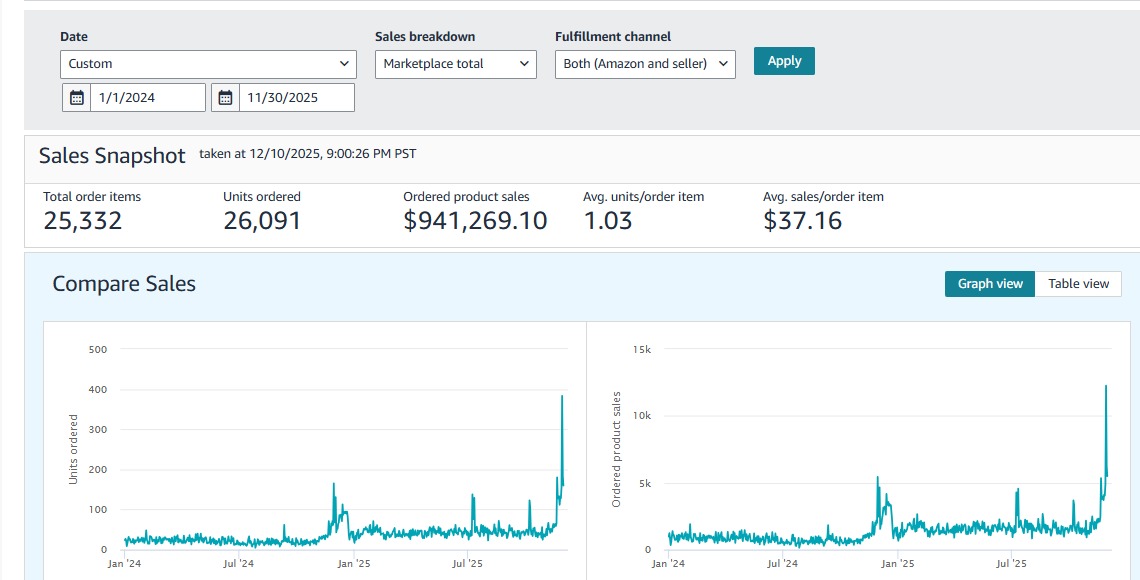Click the highest spike in Units ordered chart
Image resolution: width=1140 pixels, height=580 pixels.
pos(562,397)
